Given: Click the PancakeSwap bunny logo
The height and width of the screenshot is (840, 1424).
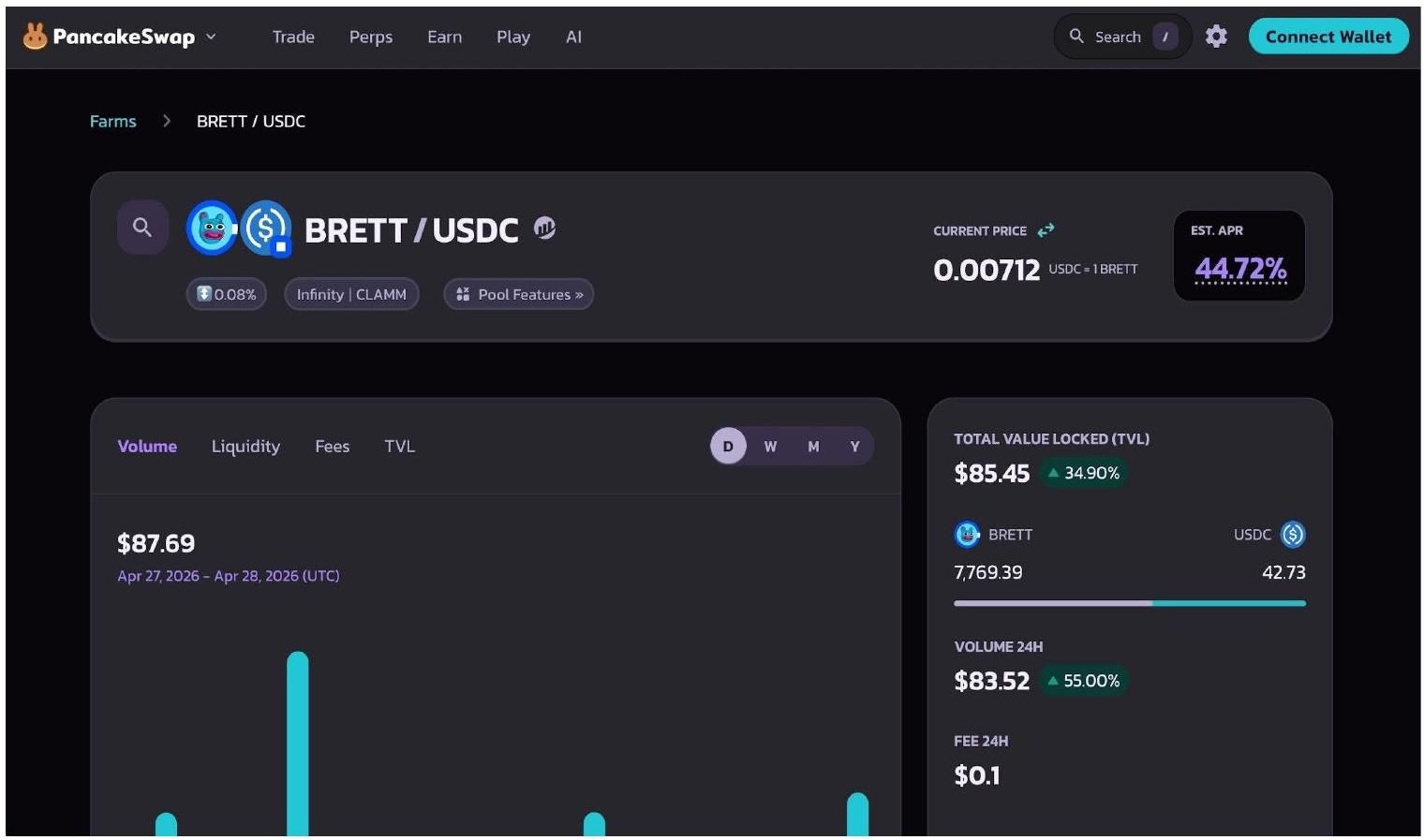Looking at the screenshot, I should pos(35,37).
